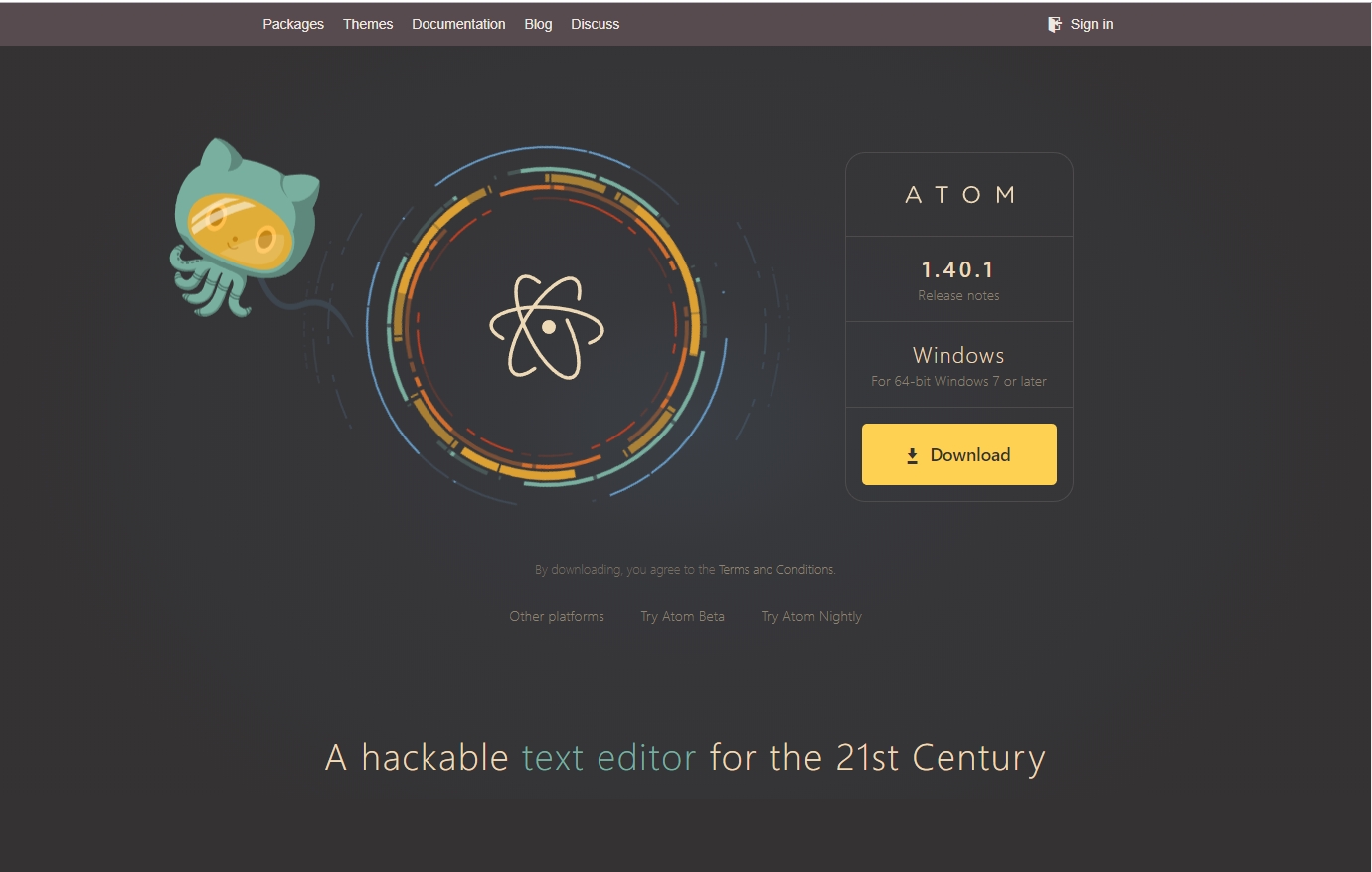Visit the Blog link in the header
The width and height of the screenshot is (1372, 872).
(538, 24)
